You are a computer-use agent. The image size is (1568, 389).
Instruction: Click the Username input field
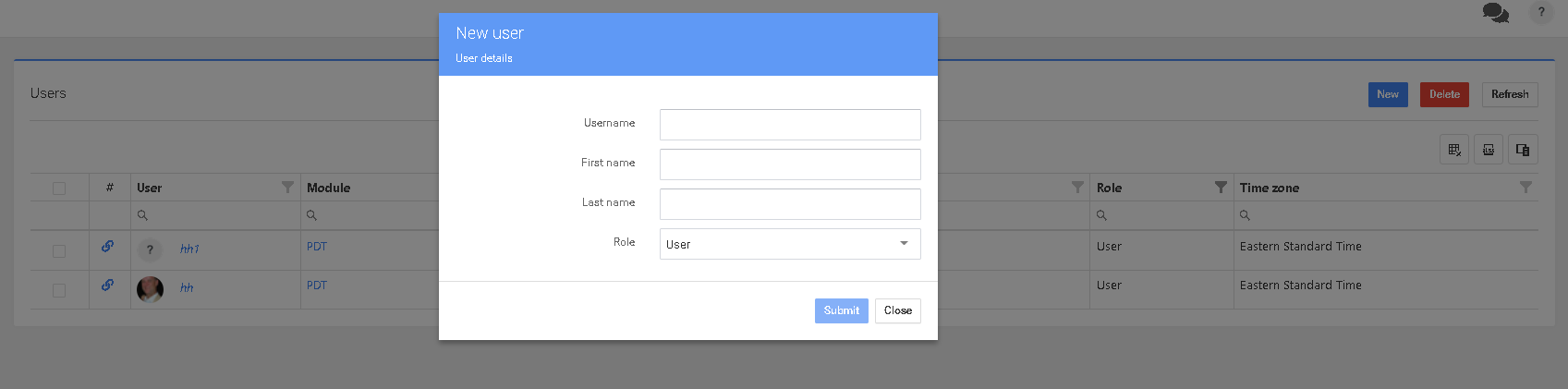790,125
